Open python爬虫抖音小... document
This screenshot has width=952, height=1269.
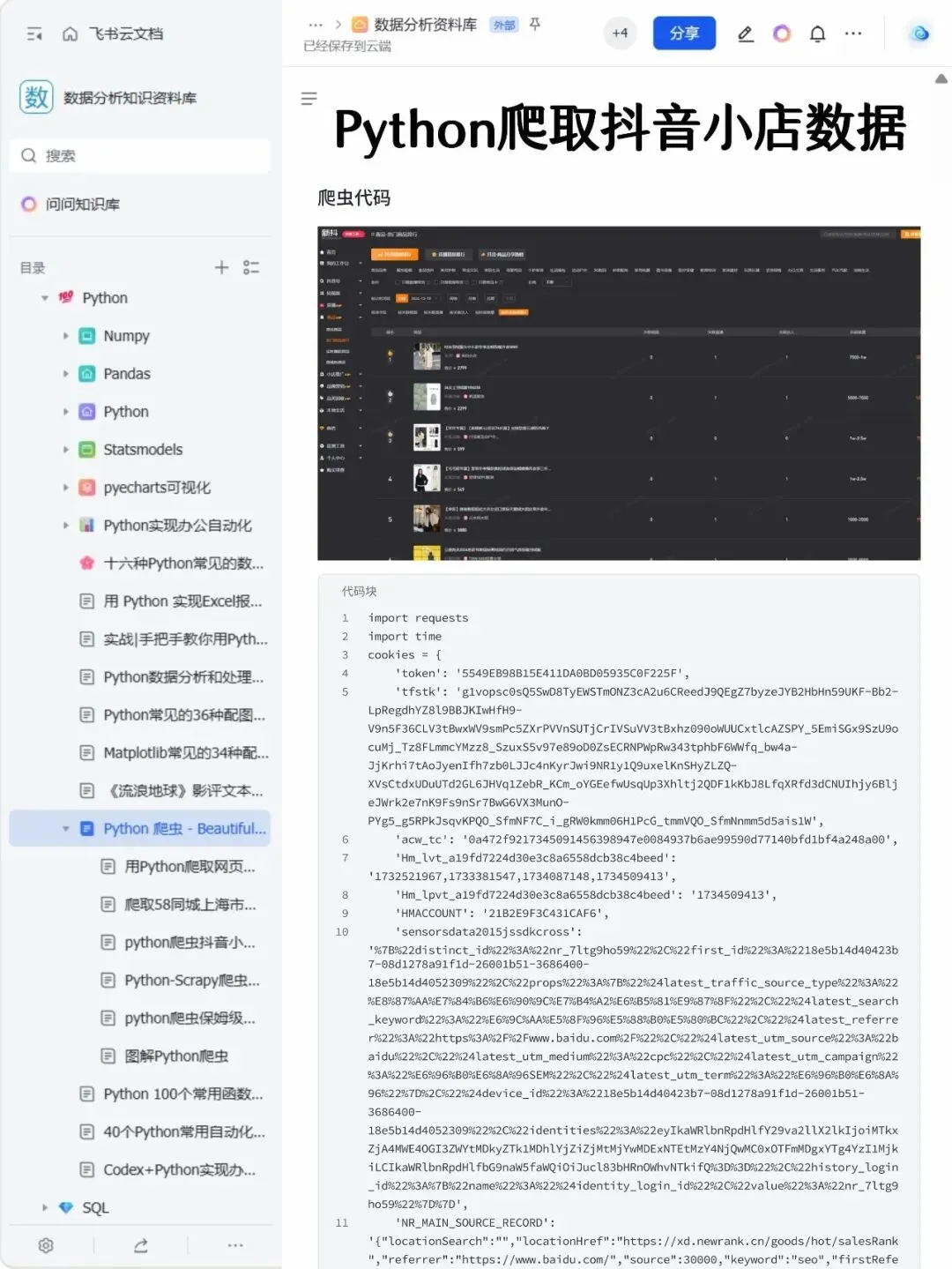190,943
